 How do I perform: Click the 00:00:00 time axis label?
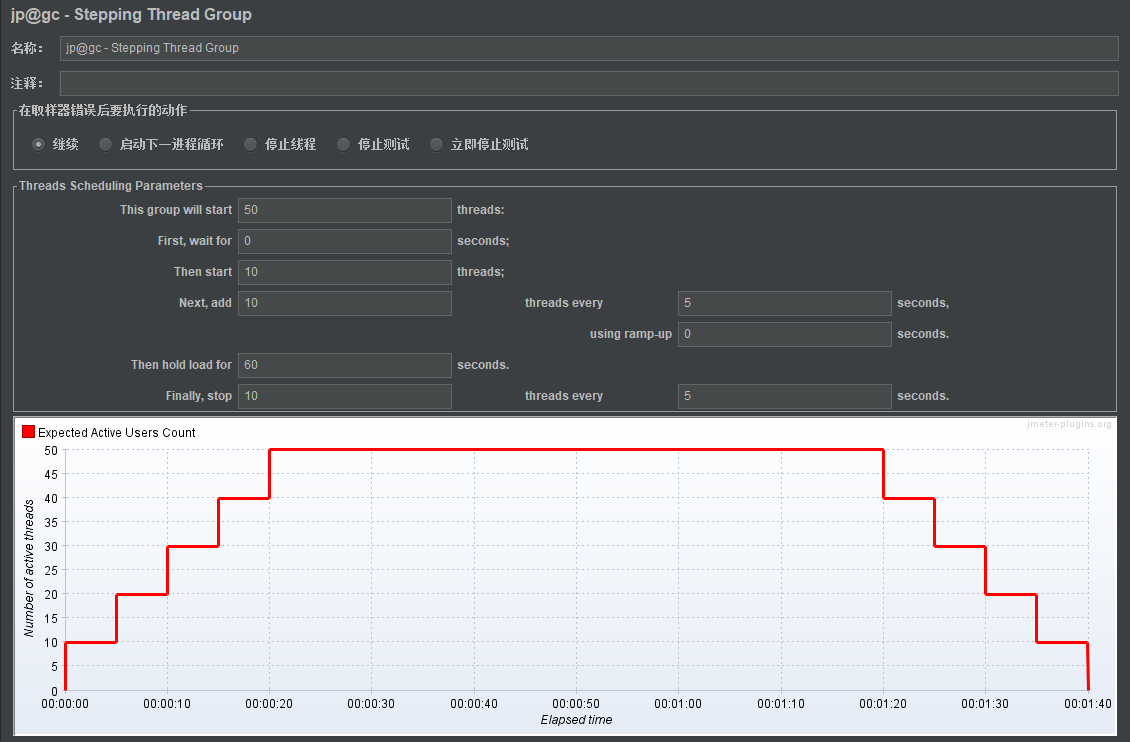[65, 704]
